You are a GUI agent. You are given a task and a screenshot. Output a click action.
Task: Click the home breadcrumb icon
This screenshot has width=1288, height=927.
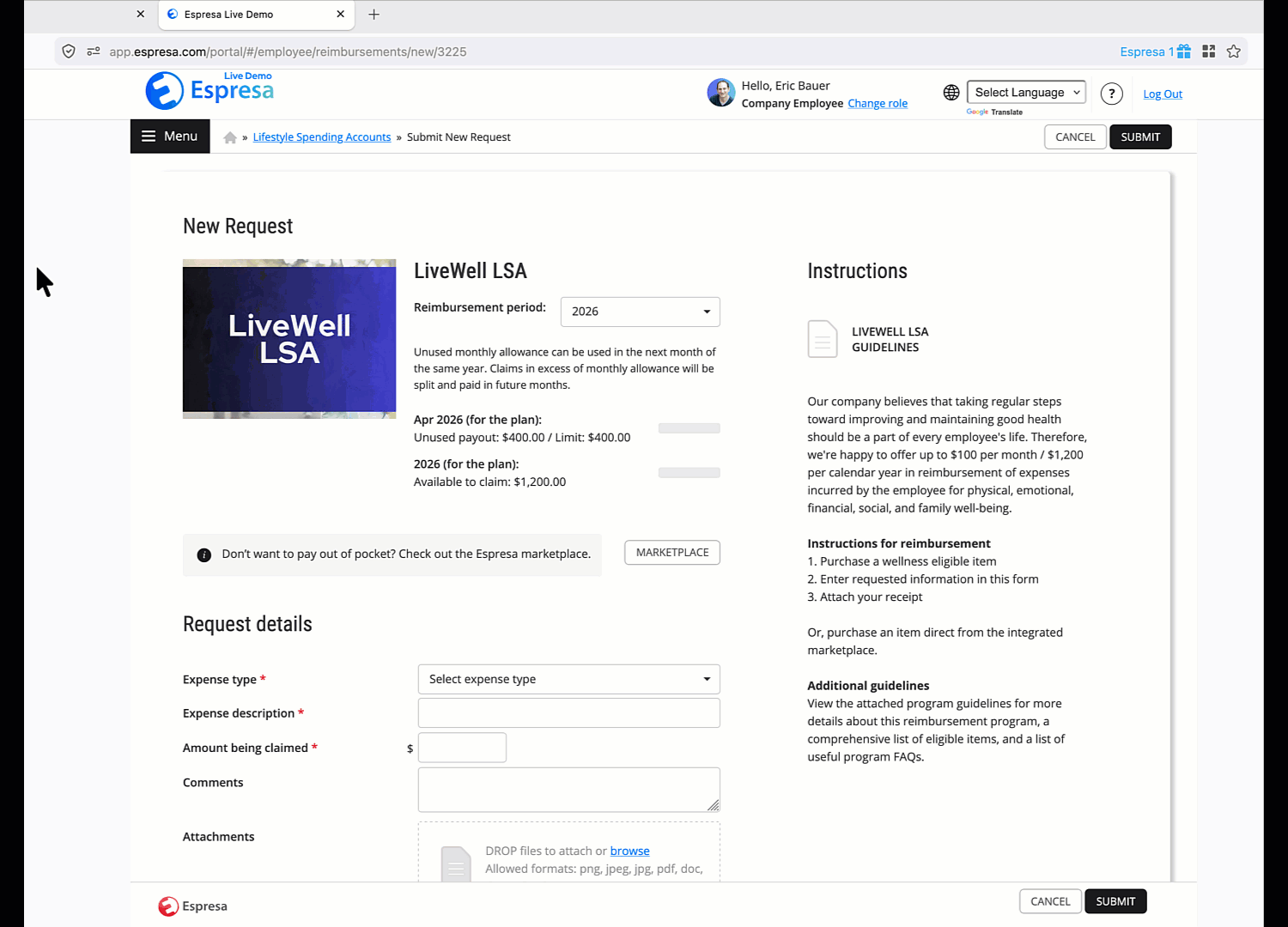(x=230, y=137)
